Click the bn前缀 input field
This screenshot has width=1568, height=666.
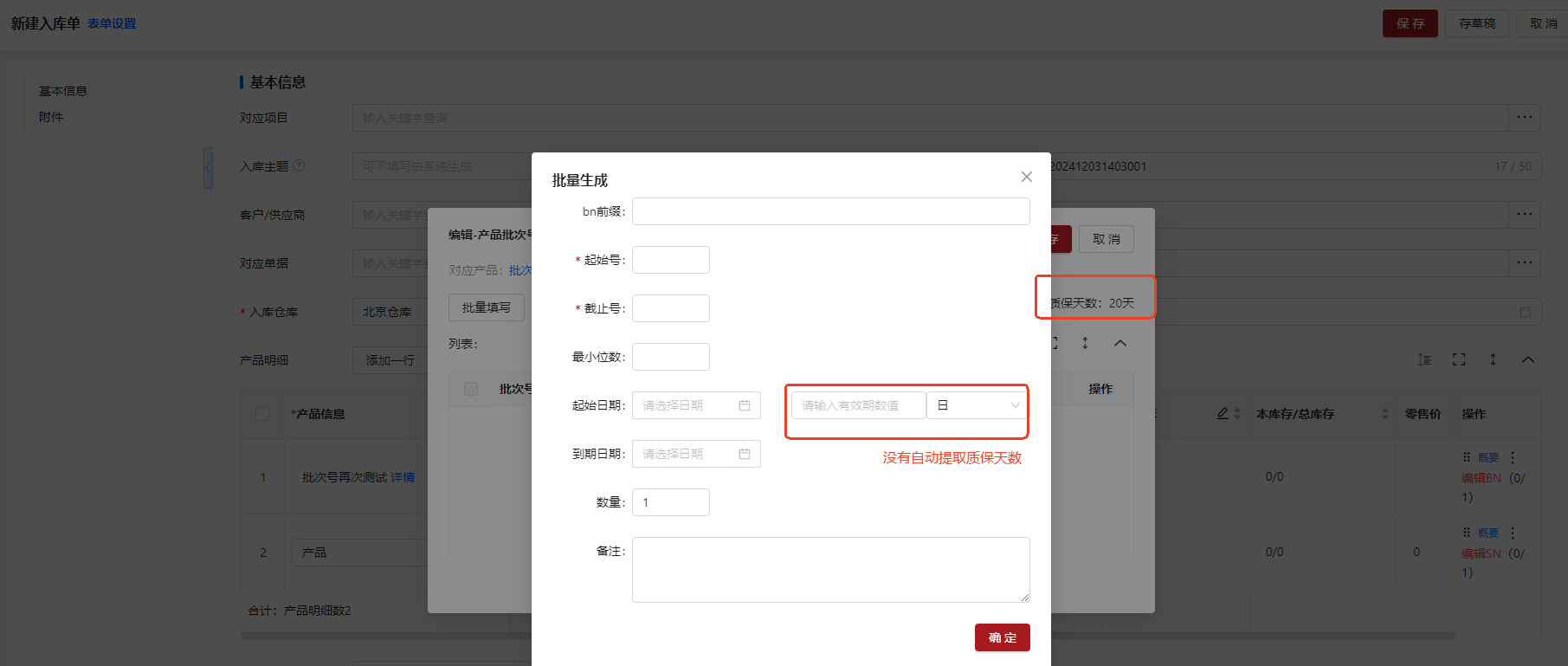(x=830, y=211)
